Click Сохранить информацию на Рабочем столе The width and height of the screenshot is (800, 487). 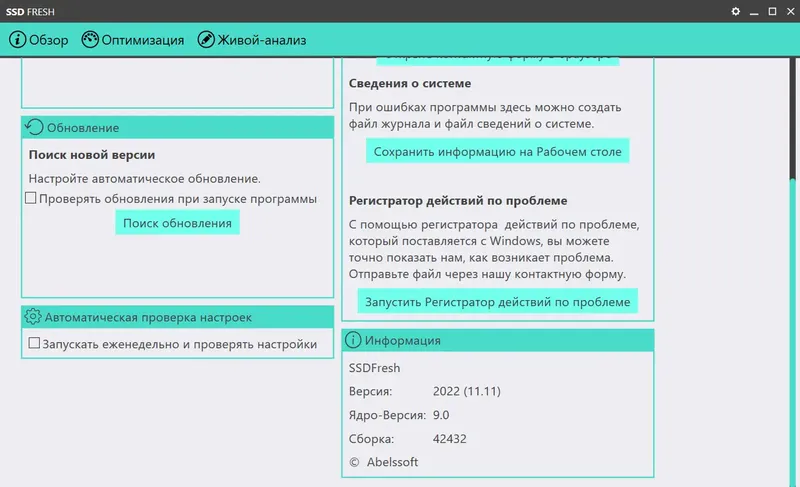(497, 151)
